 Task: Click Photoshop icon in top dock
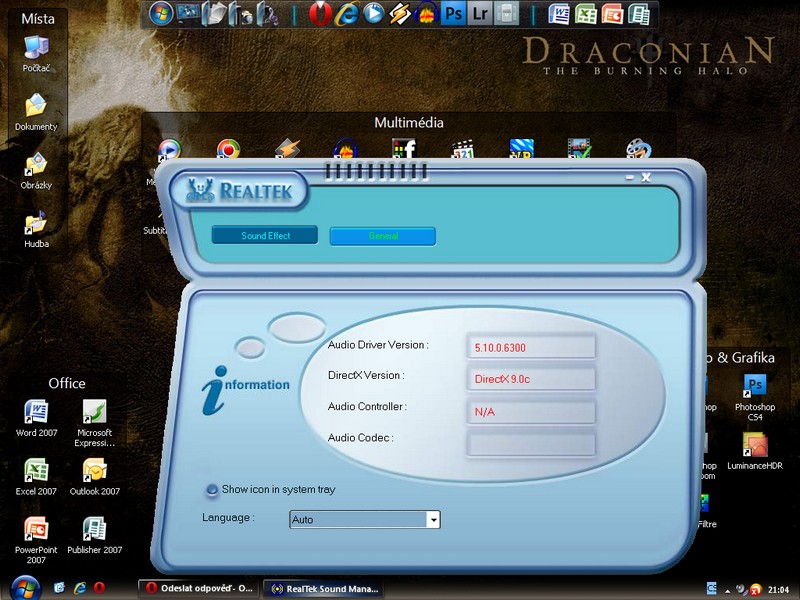pyautogui.click(x=454, y=14)
